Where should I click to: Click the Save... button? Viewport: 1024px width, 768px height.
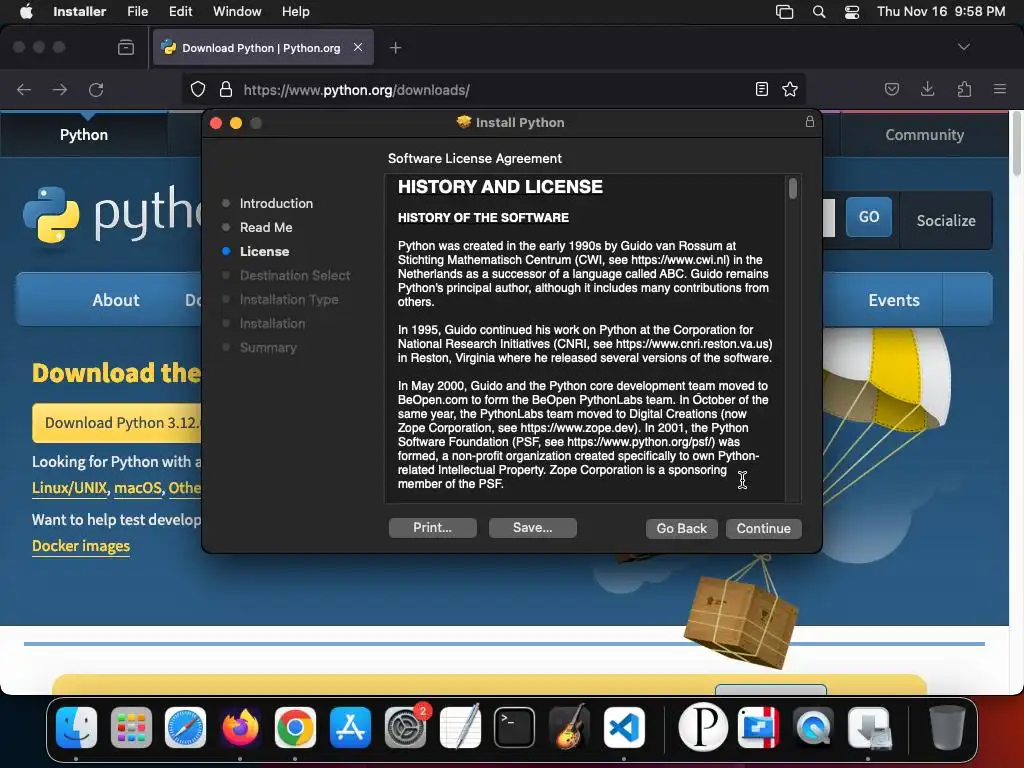pyautogui.click(x=532, y=528)
